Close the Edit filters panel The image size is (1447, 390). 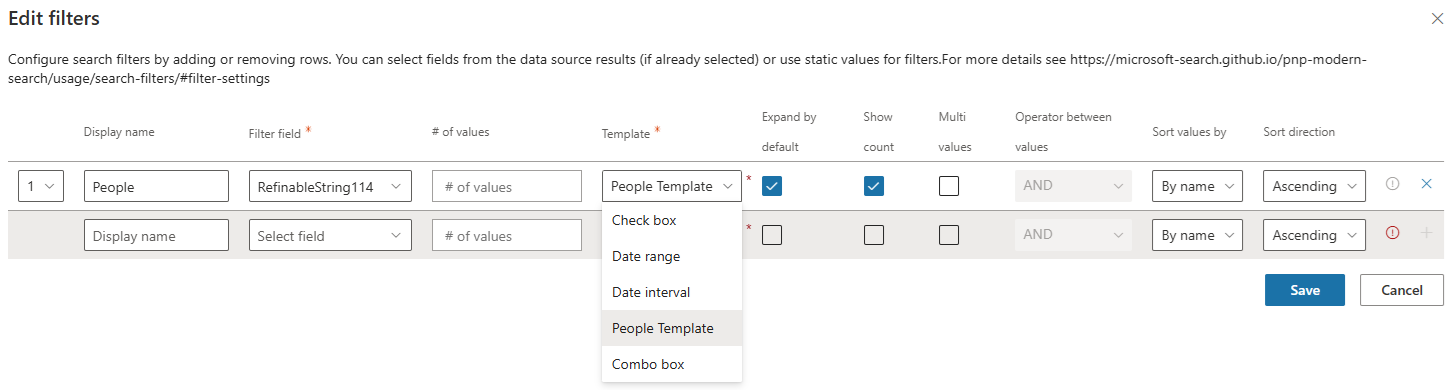tap(1437, 18)
